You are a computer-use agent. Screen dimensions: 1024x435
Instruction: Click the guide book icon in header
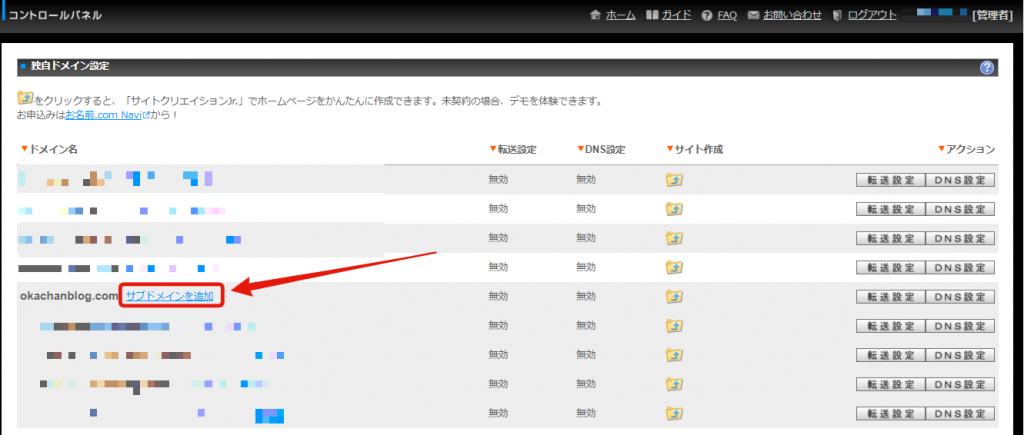[652, 16]
